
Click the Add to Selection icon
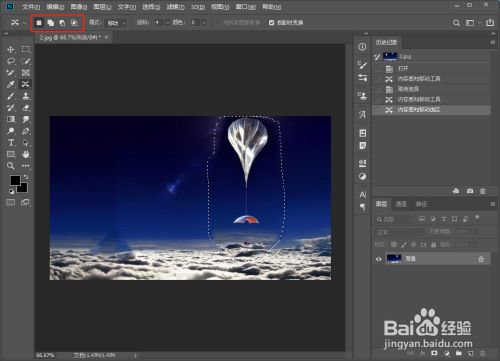coord(51,23)
